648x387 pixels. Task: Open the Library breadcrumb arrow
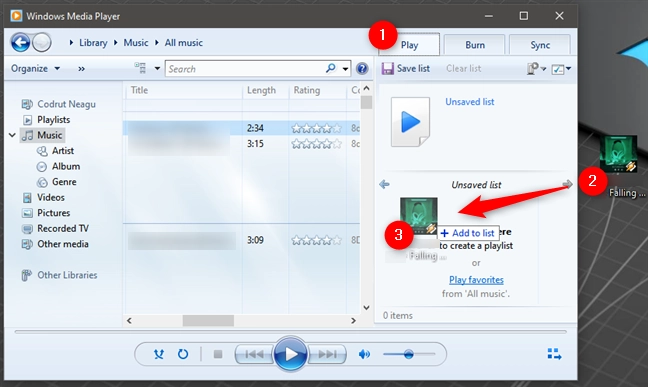pos(71,42)
